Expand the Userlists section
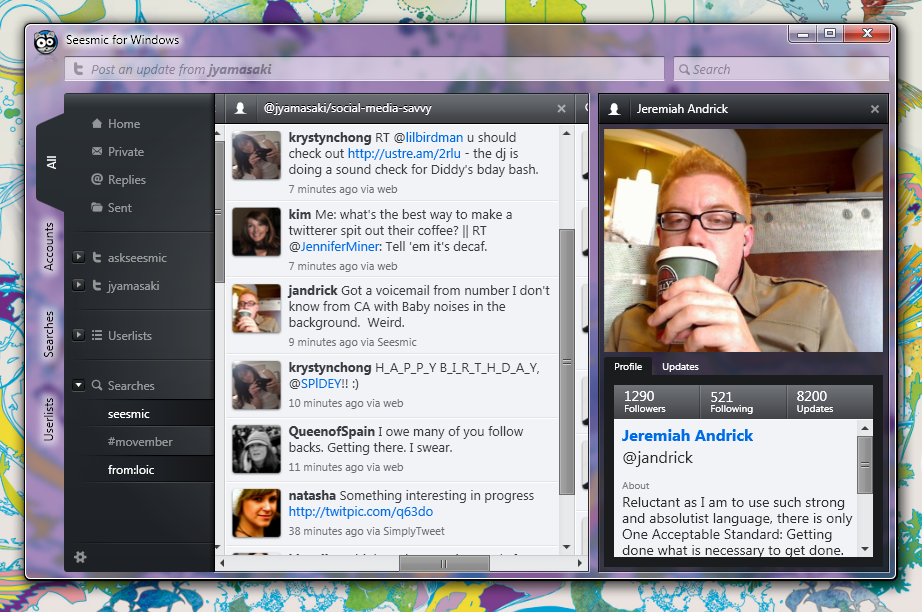This screenshot has height=612, width=922. [78, 335]
